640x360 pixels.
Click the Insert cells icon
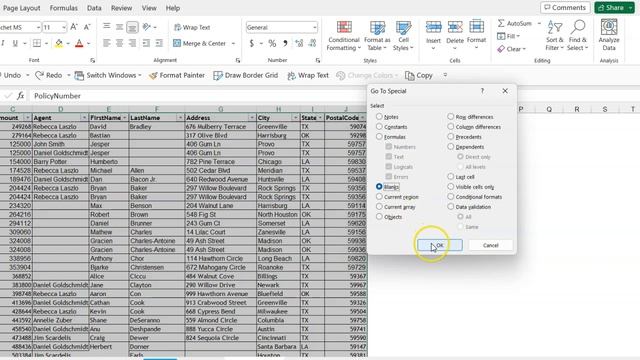coord(433,28)
